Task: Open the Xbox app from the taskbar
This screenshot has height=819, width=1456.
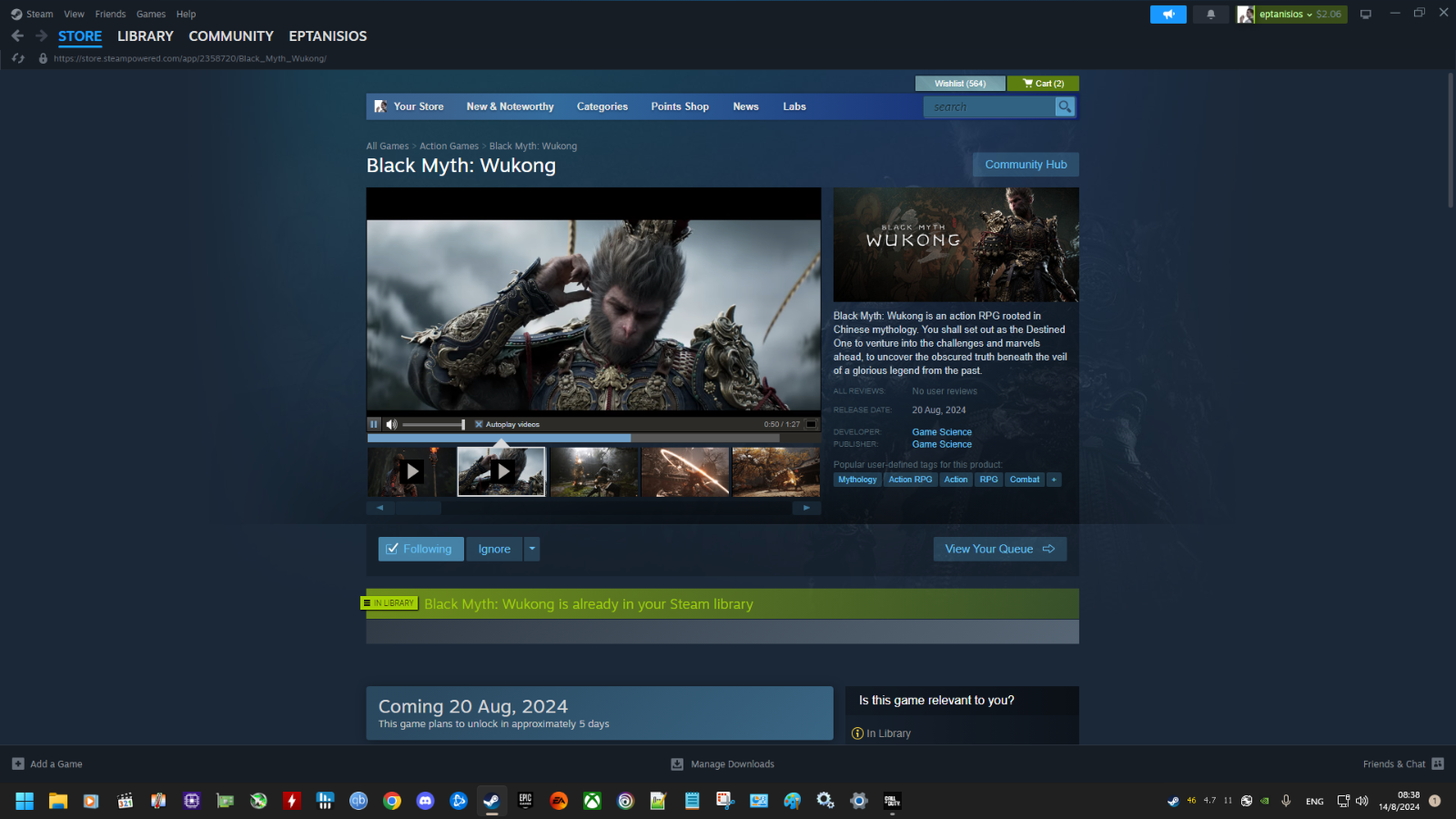Action: pos(592,801)
